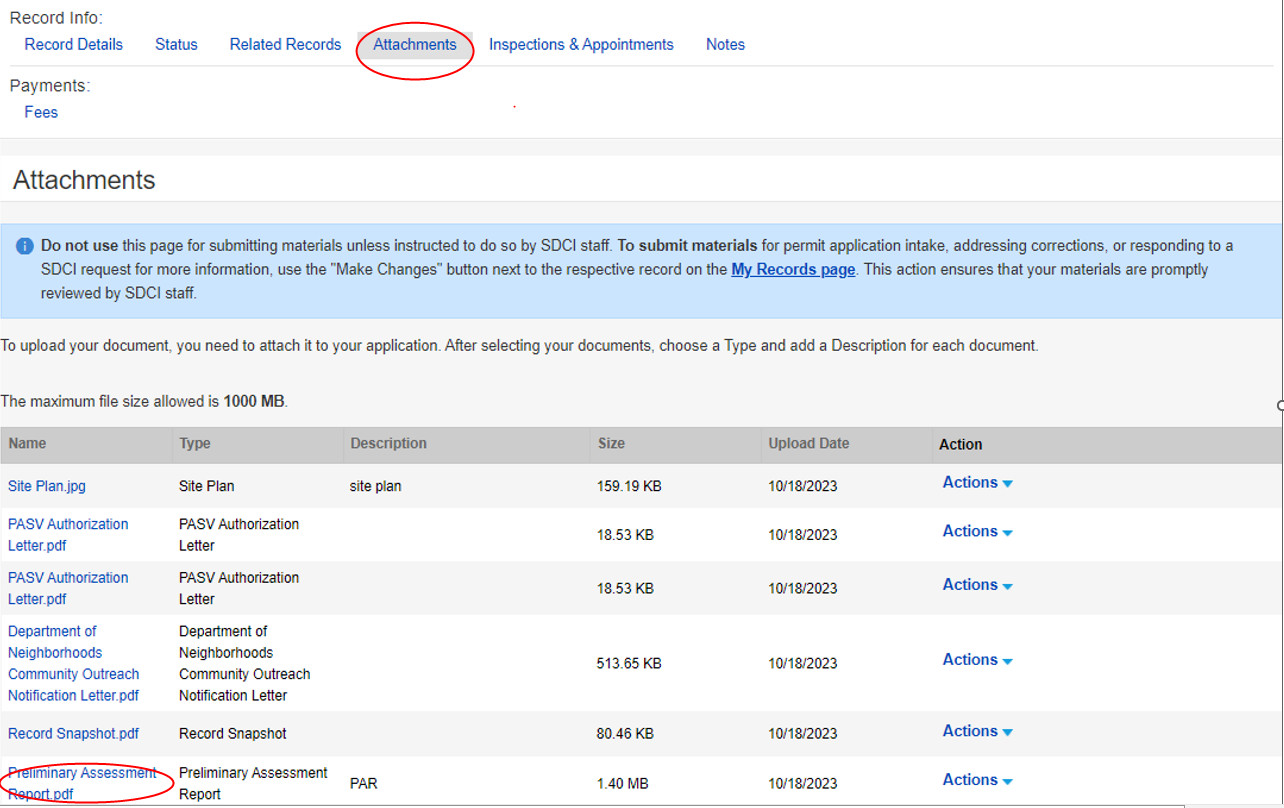Click the Upload Date column header
Viewport: 1284px width, 808px height.
[805, 443]
